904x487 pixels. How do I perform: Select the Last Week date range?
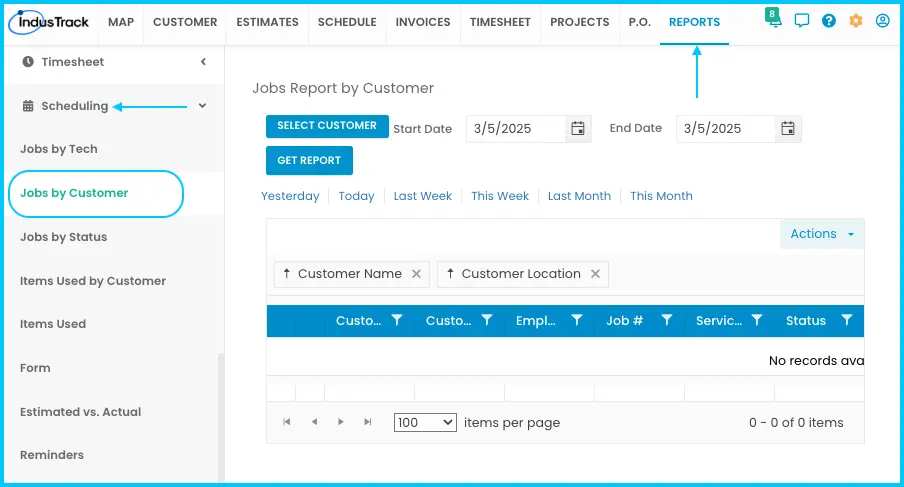pos(423,196)
